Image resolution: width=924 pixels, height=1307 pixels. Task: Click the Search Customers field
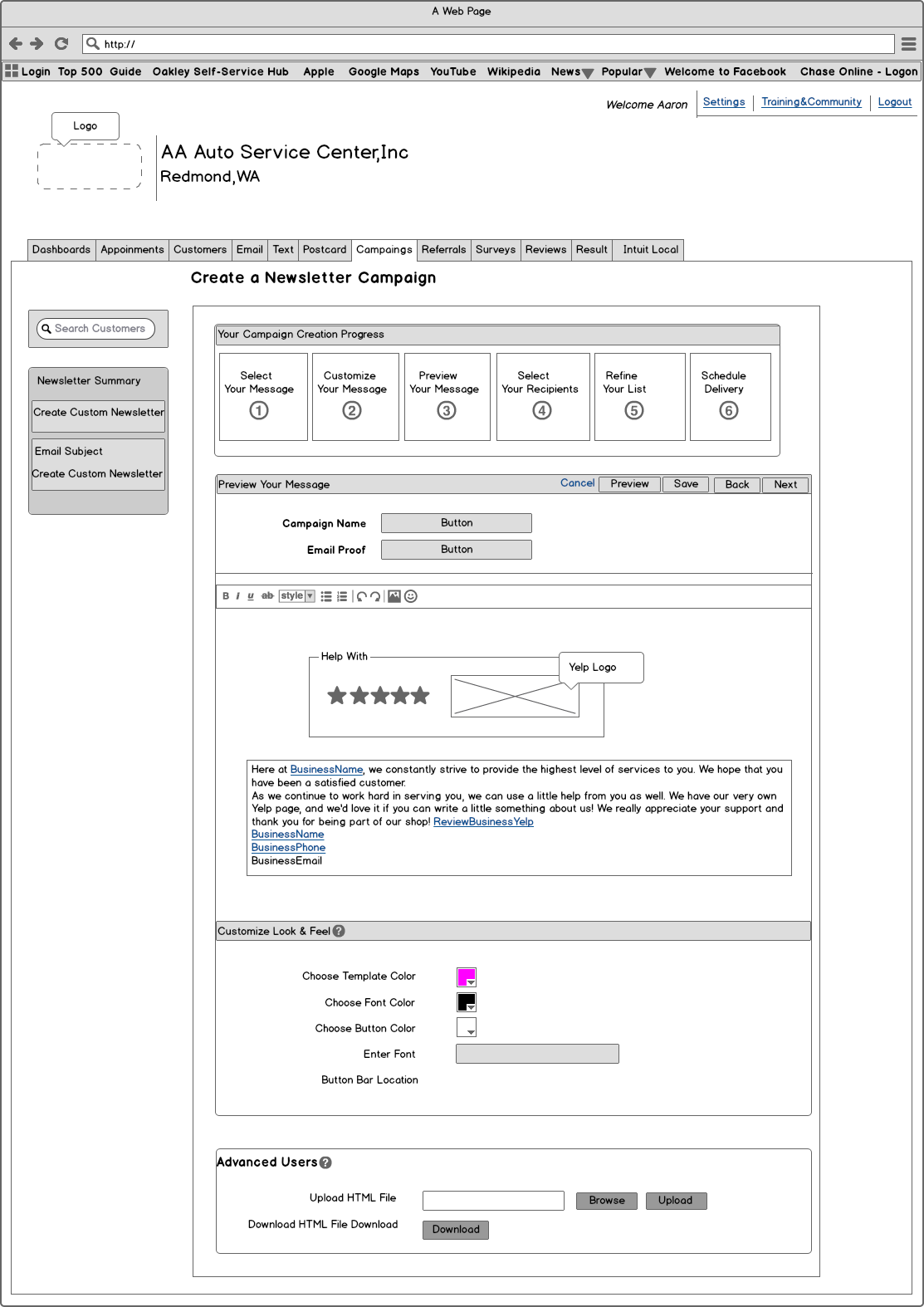(x=96, y=329)
